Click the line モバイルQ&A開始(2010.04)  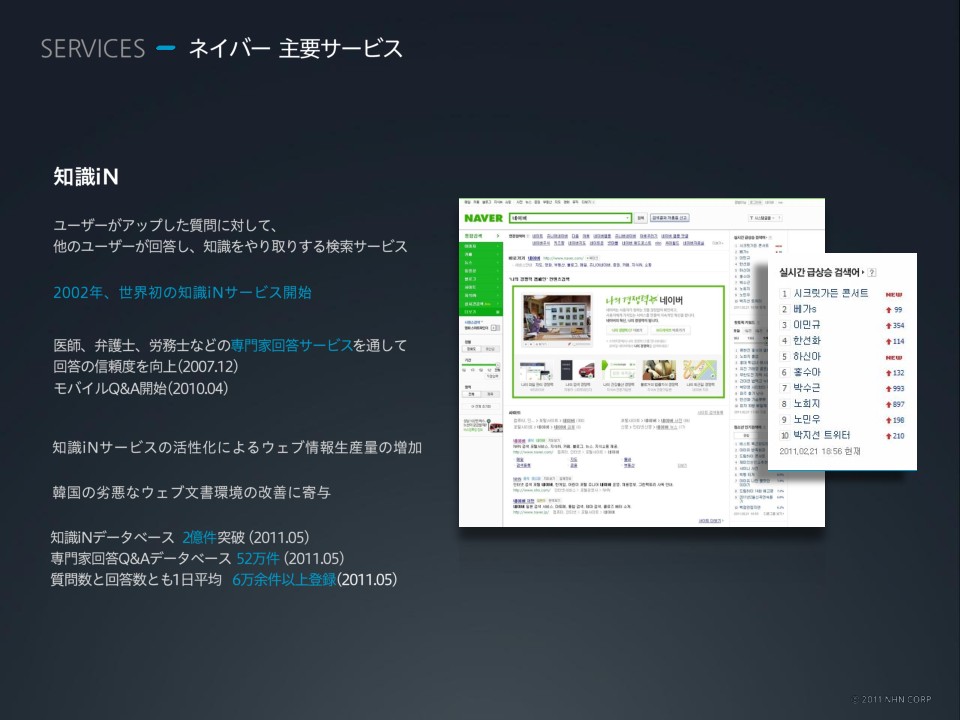141,388
